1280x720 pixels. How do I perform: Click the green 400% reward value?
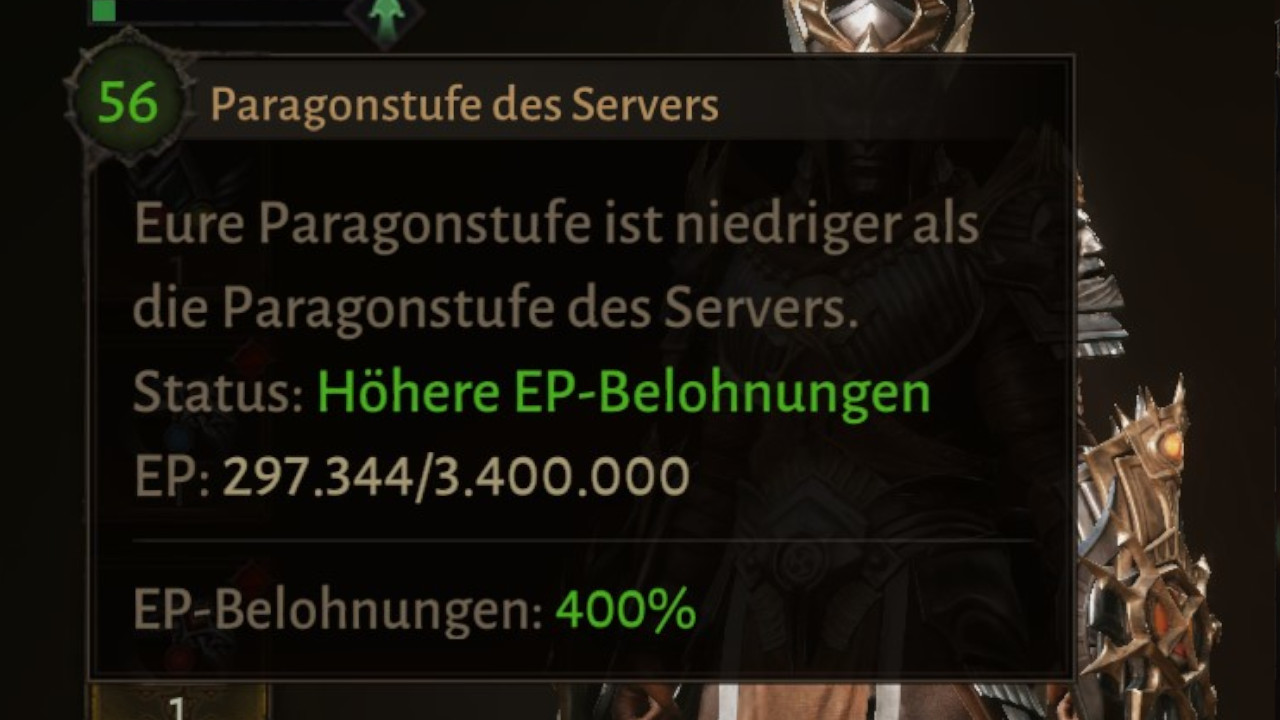625,610
